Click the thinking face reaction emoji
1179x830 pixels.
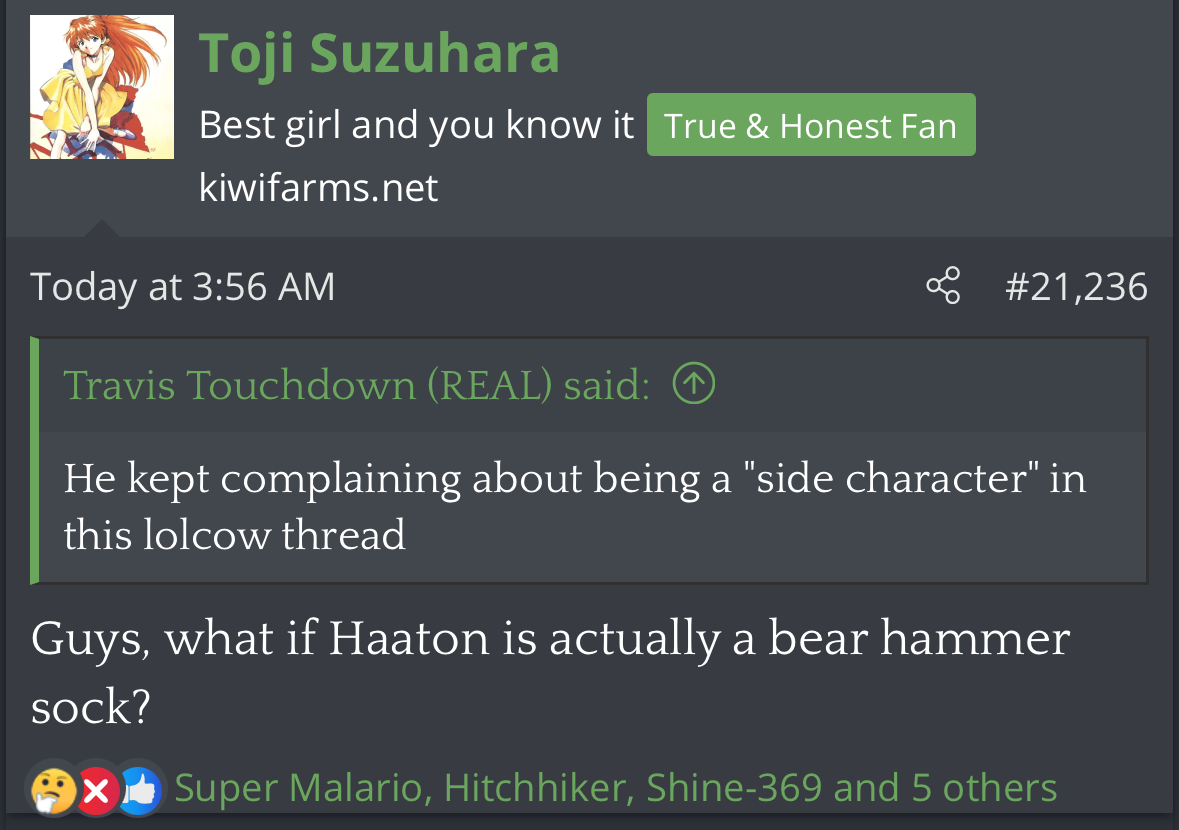tap(53, 790)
